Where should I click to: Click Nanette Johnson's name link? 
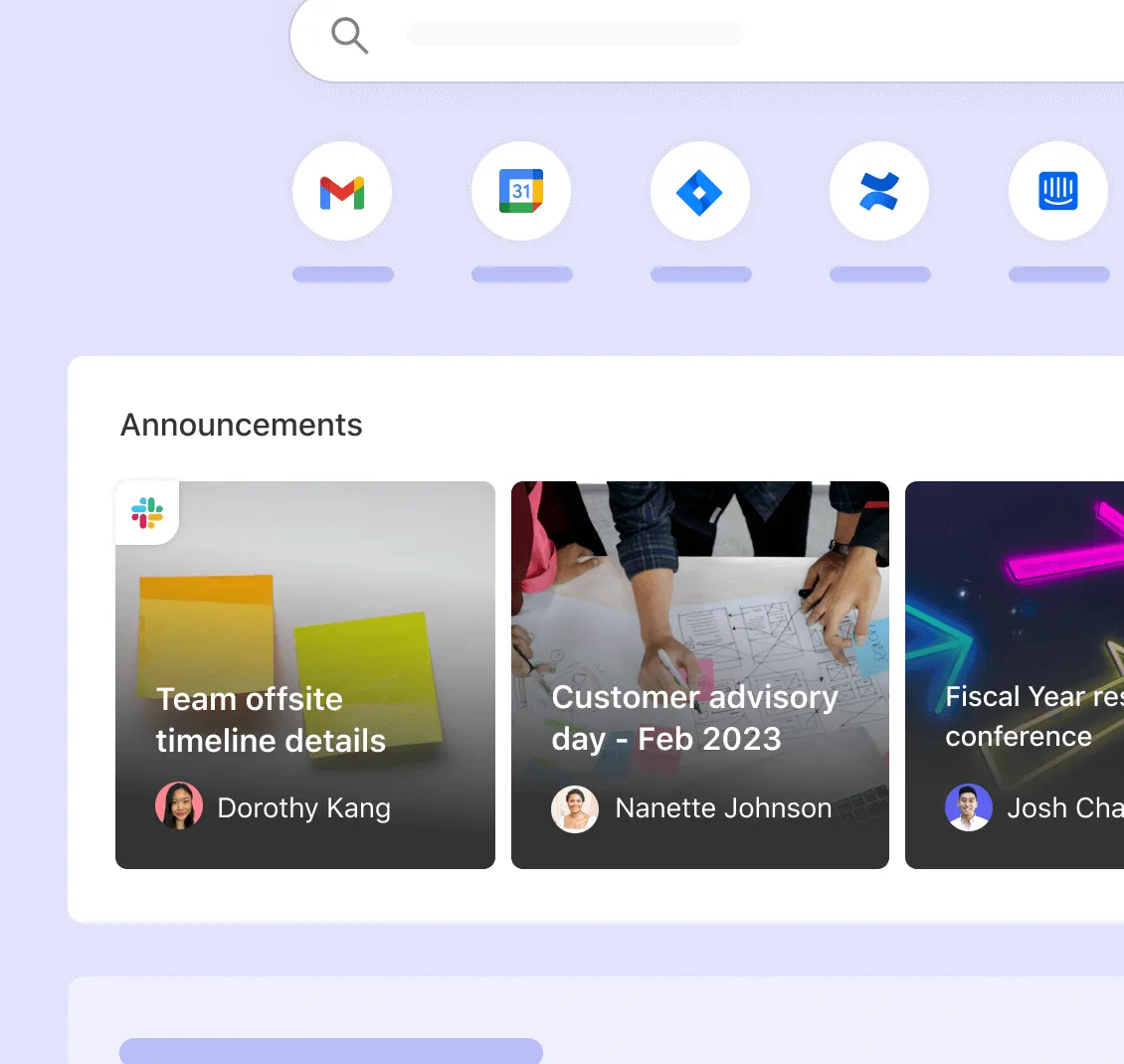[723, 807]
